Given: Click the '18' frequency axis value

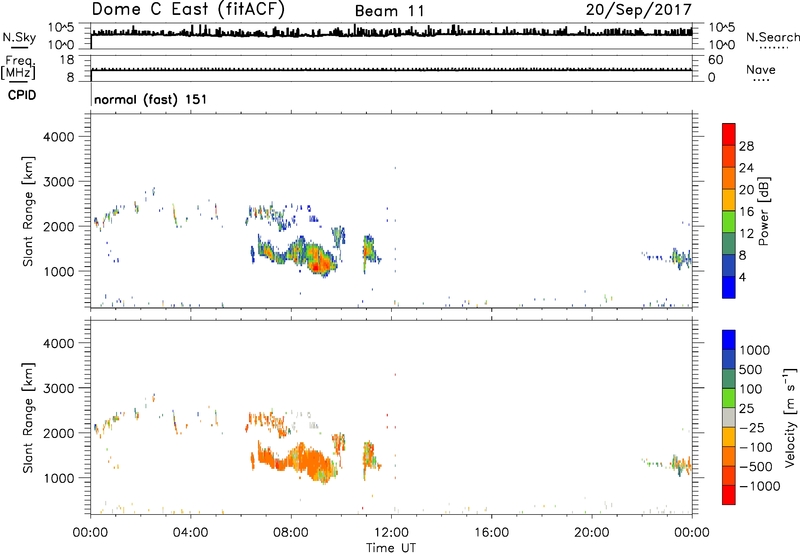Looking at the screenshot, I should [67, 60].
